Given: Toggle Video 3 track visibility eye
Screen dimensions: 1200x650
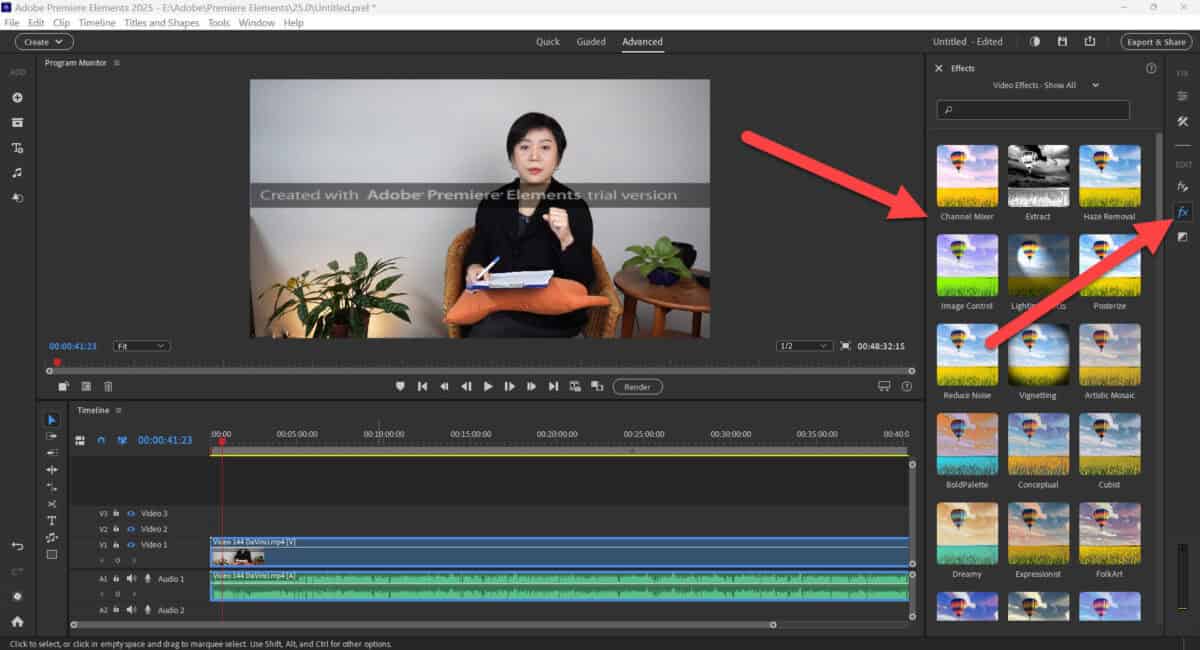Looking at the screenshot, I should 130,513.
